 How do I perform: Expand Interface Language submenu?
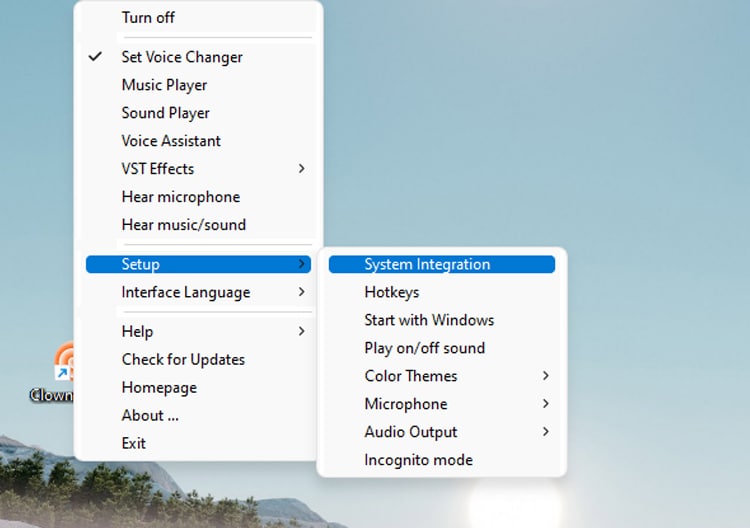coord(198,292)
